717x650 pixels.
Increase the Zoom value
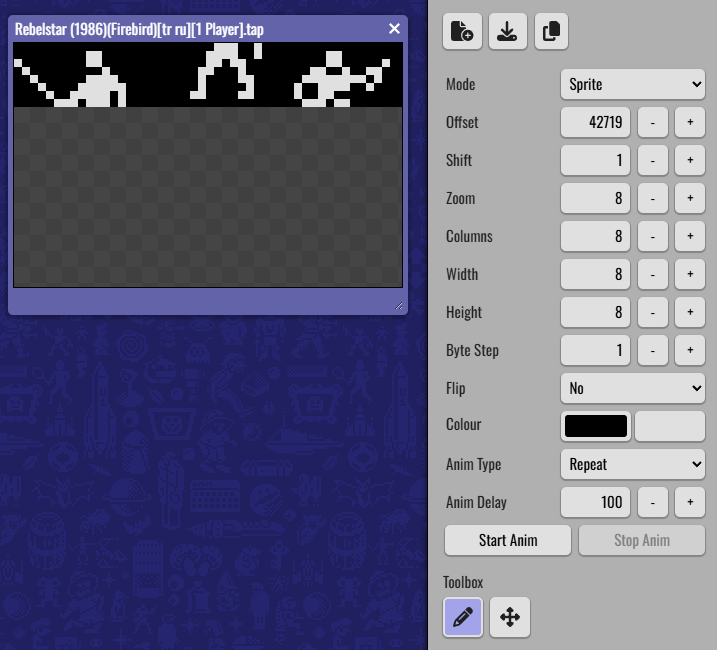(690, 198)
